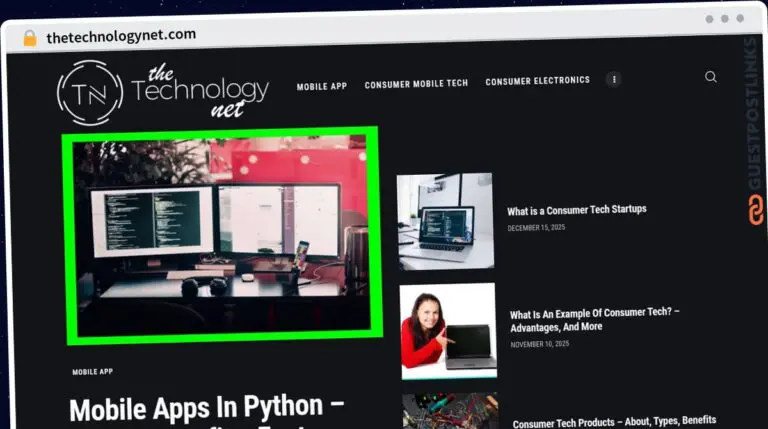Click the Mobile App category tag
The height and width of the screenshot is (429, 768).
pyautogui.click(x=93, y=372)
